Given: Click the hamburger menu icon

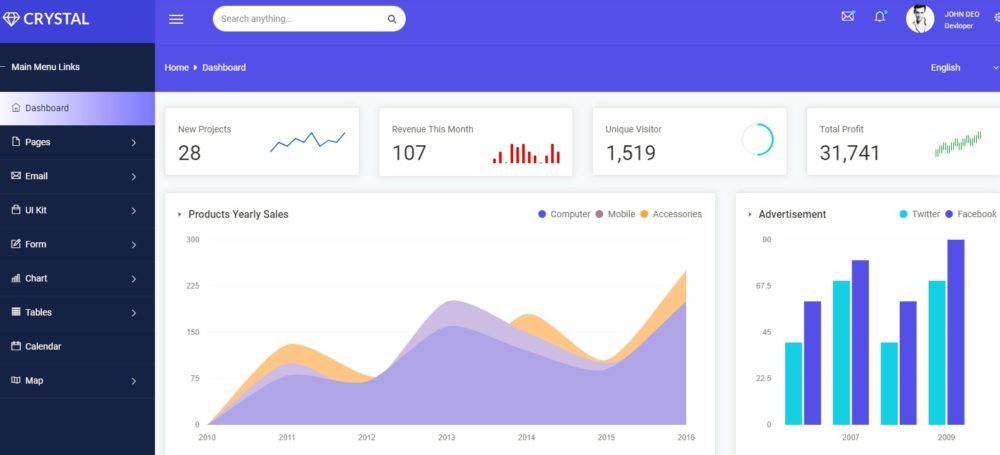Looking at the screenshot, I should click(x=176, y=19).
